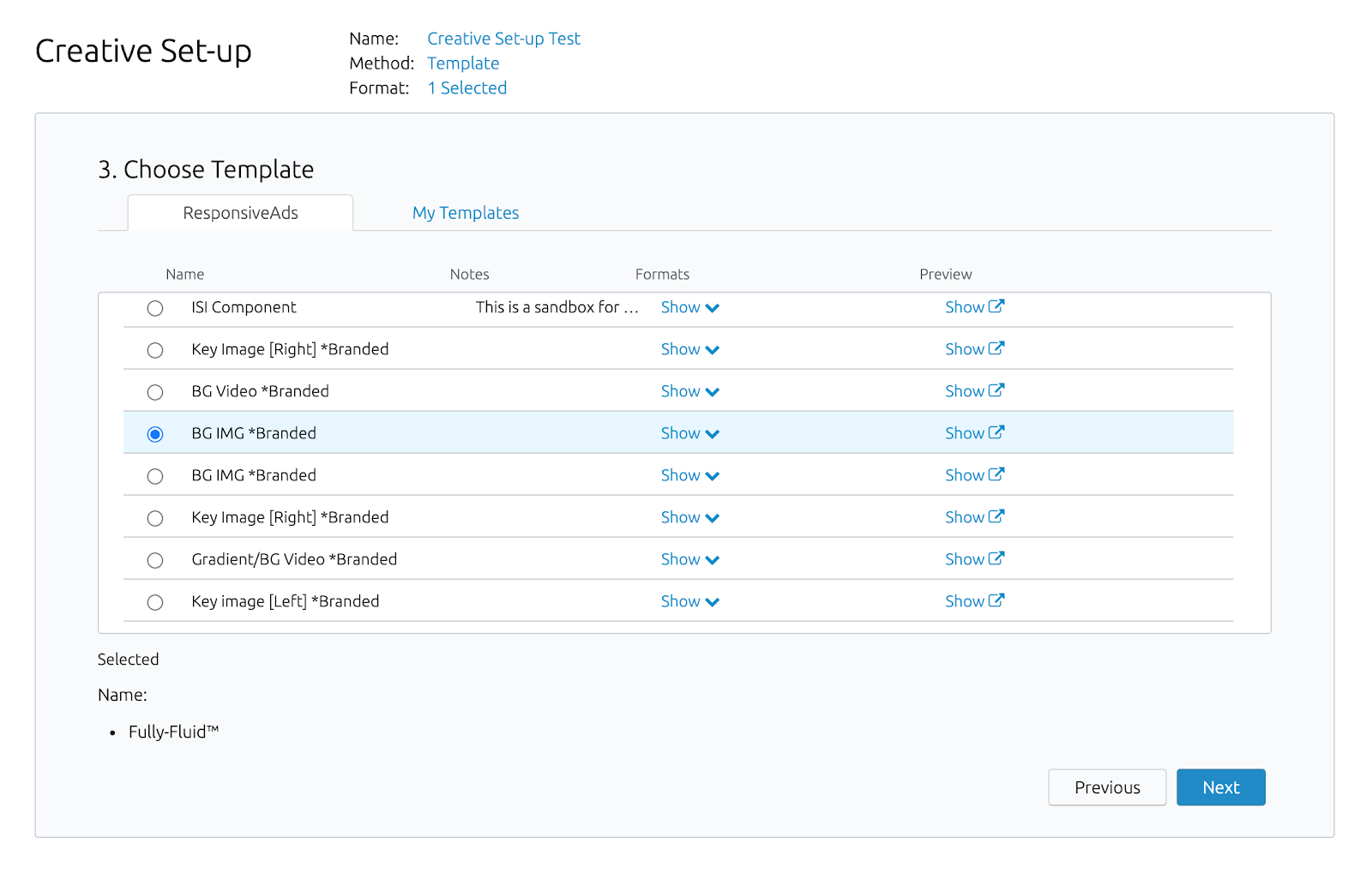
Task: Click the Template method link
Action: pos(463,63)
